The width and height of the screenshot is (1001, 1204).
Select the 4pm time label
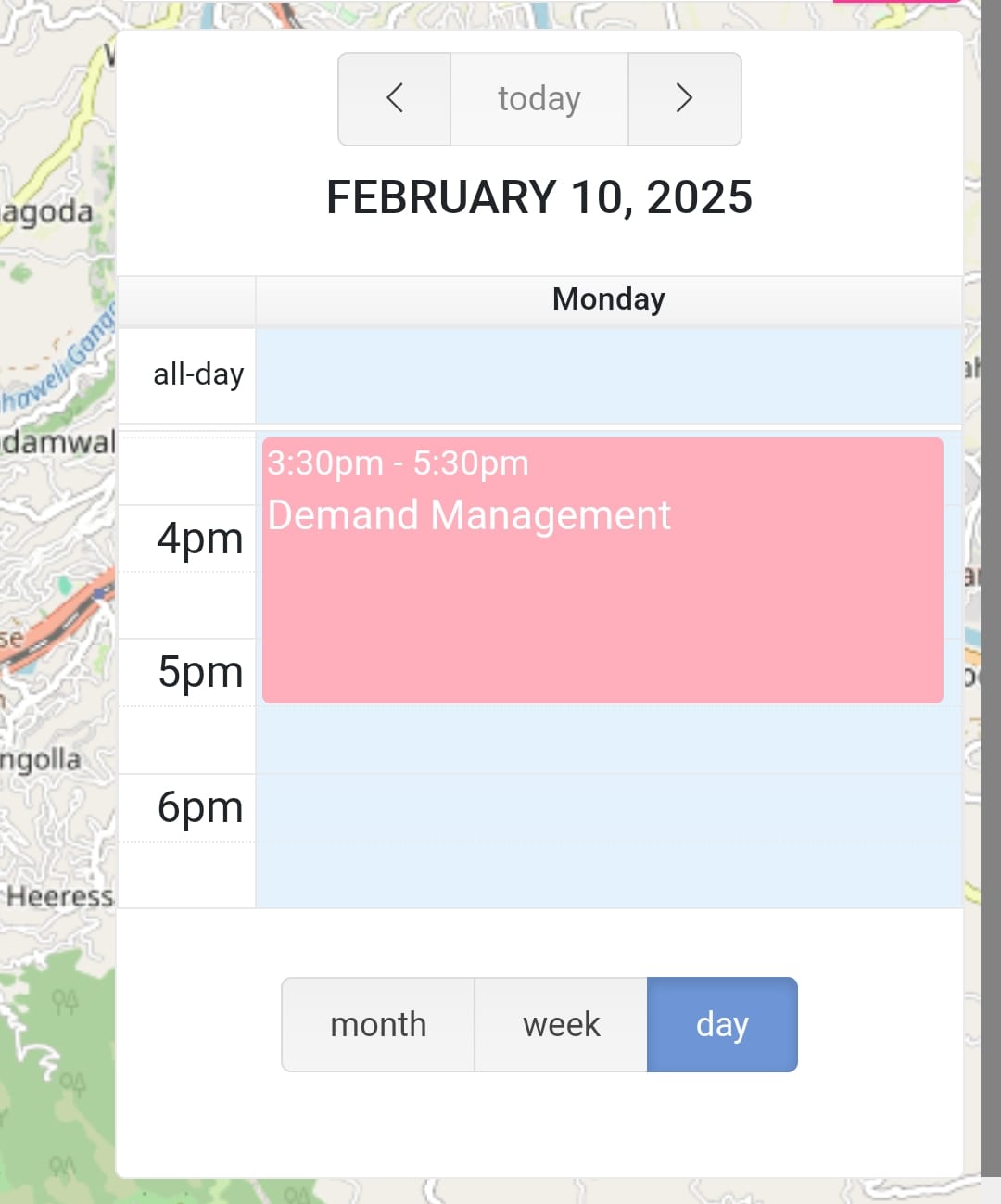coord(199,539)
